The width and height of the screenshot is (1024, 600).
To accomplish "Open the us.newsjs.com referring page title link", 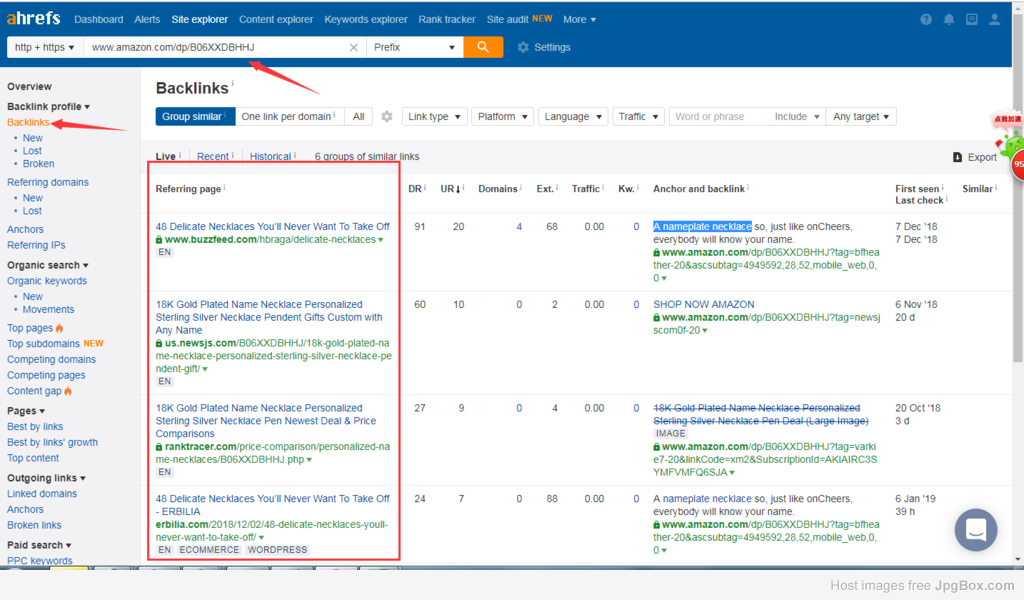I will click(x=269, y=317).
